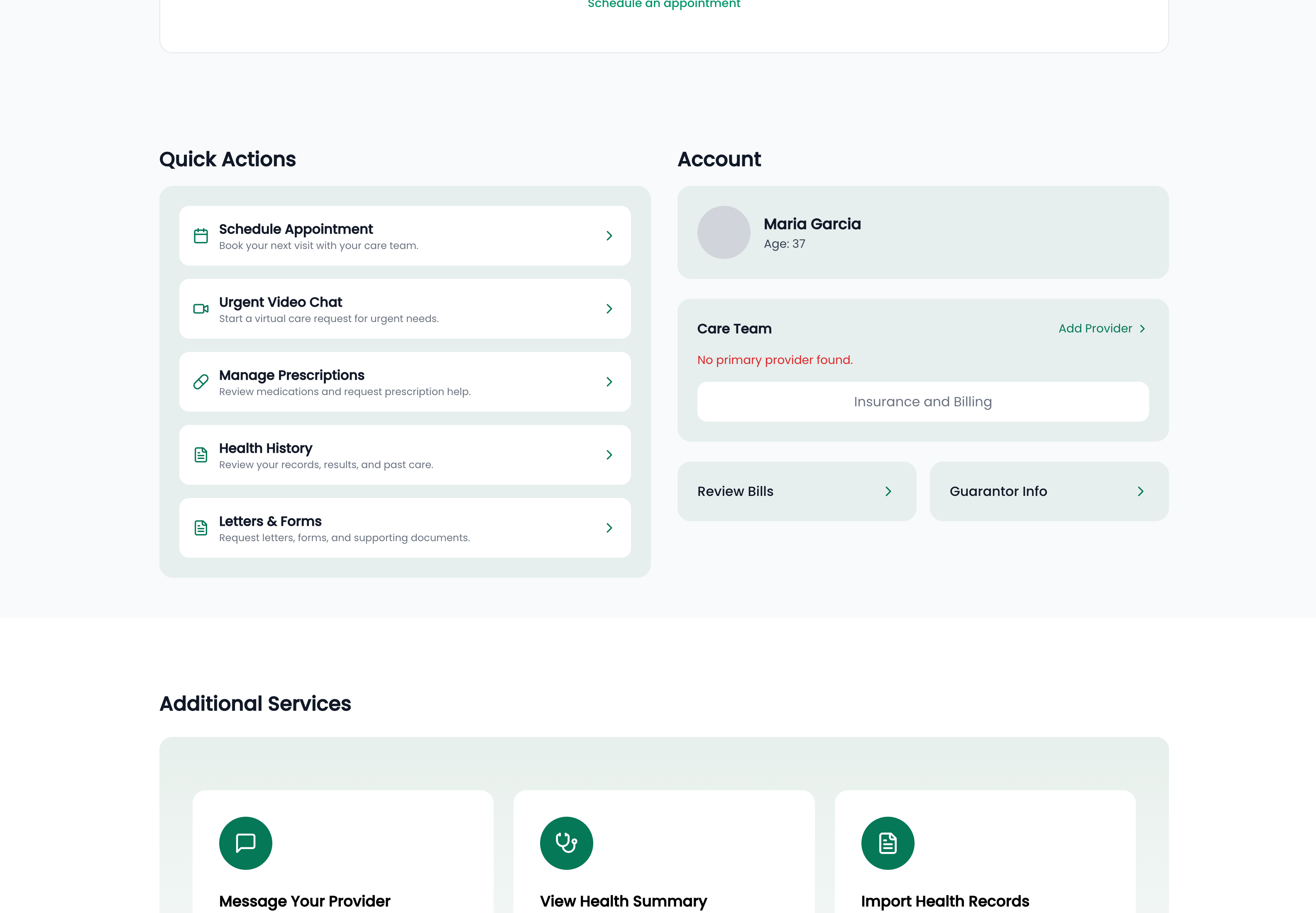Click 'Book your next visit with your care team.'
Viewport: 1316px width, 913px height.
point(319,245)
